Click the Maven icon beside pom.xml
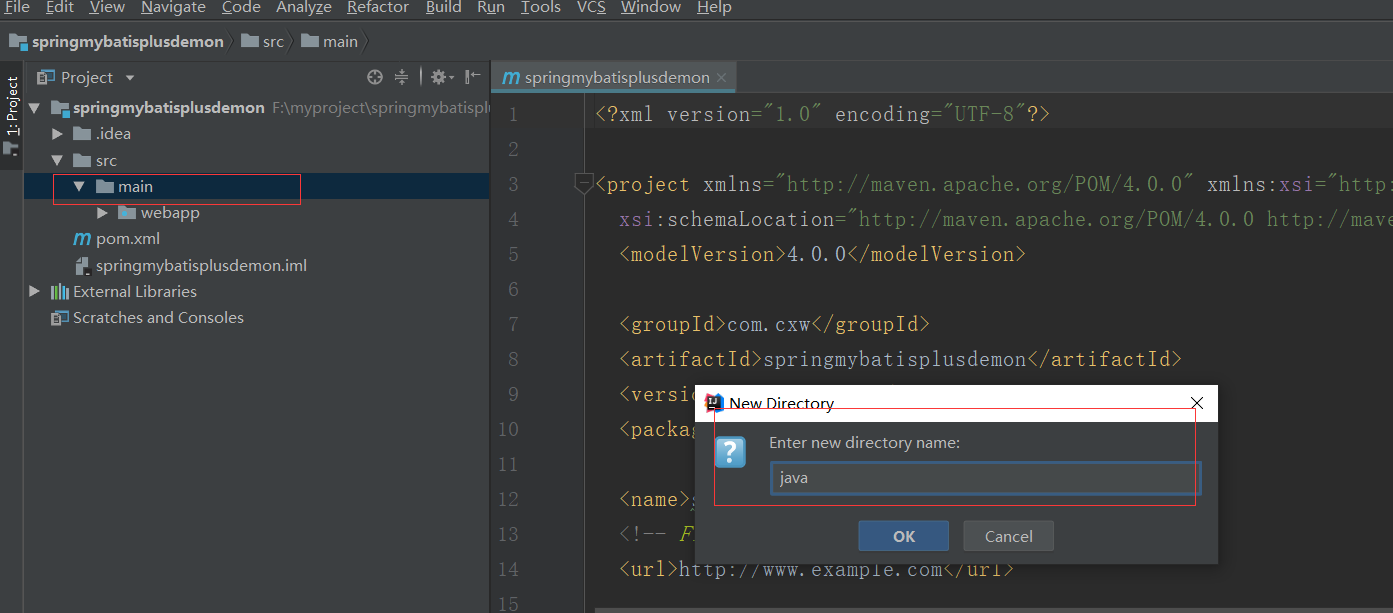 click(x=82, y=239)
